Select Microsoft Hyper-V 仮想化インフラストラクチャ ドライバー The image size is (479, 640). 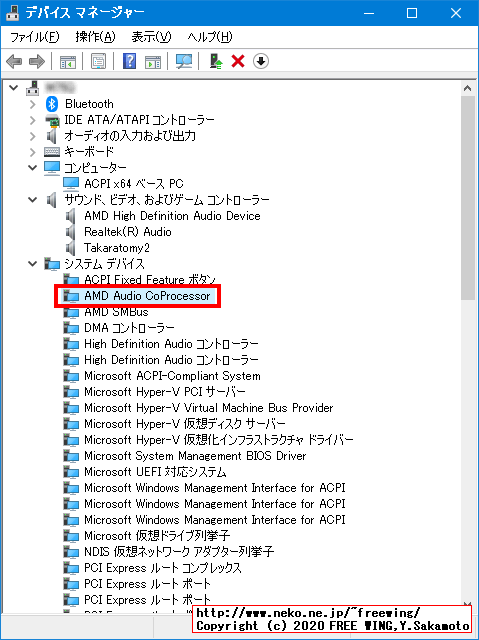[219, 440]
